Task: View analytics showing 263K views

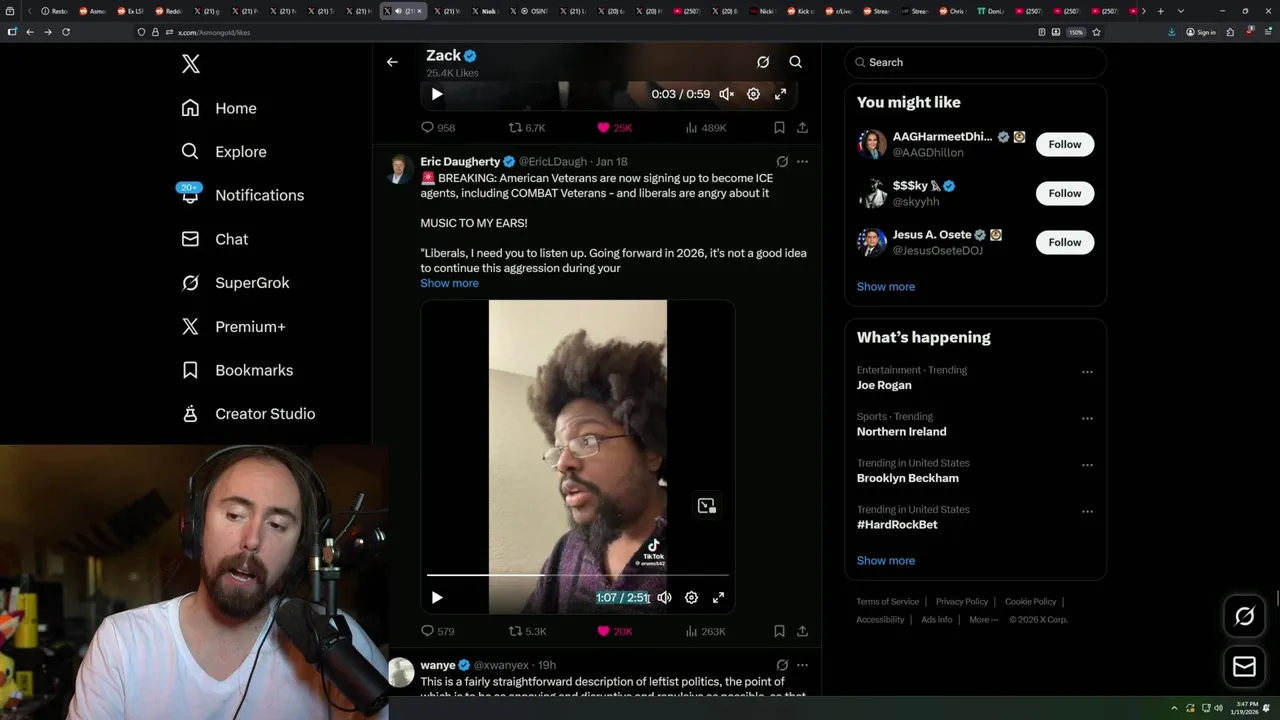Action: tap(706, 631)
